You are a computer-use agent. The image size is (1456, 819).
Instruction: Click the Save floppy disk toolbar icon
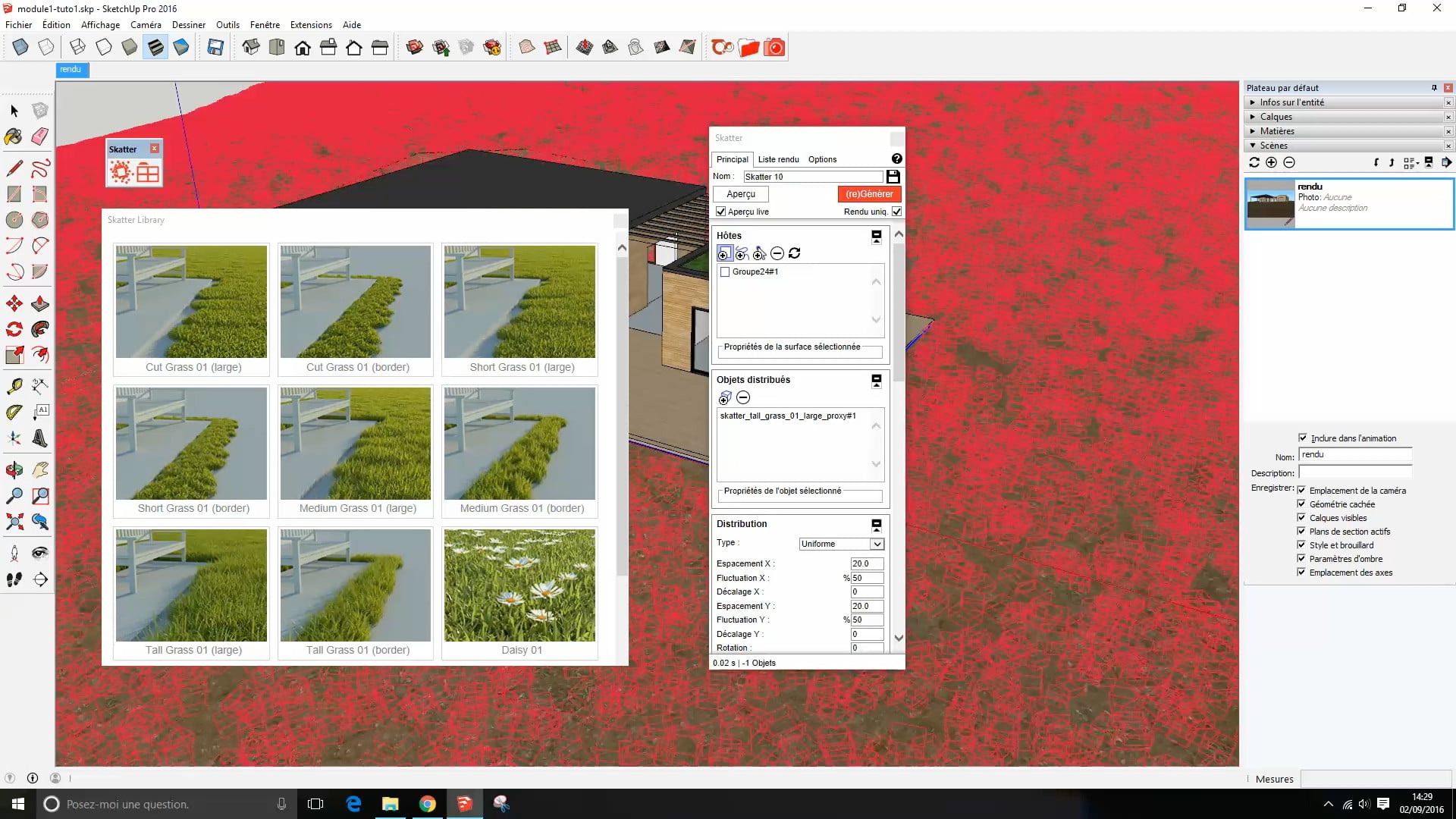(x=215, y=48)
